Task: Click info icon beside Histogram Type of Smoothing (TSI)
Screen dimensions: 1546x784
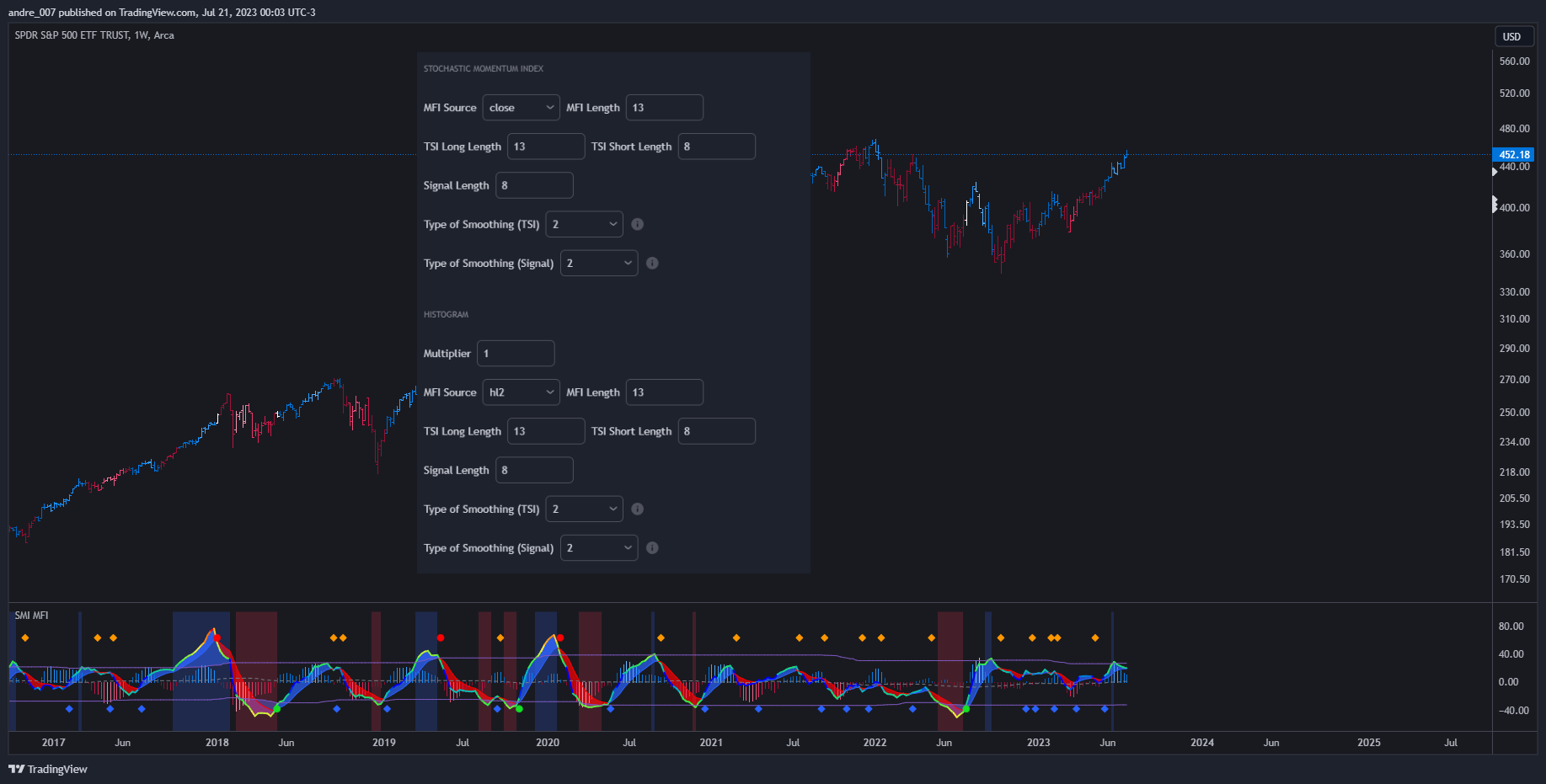Action: point(638,509)
